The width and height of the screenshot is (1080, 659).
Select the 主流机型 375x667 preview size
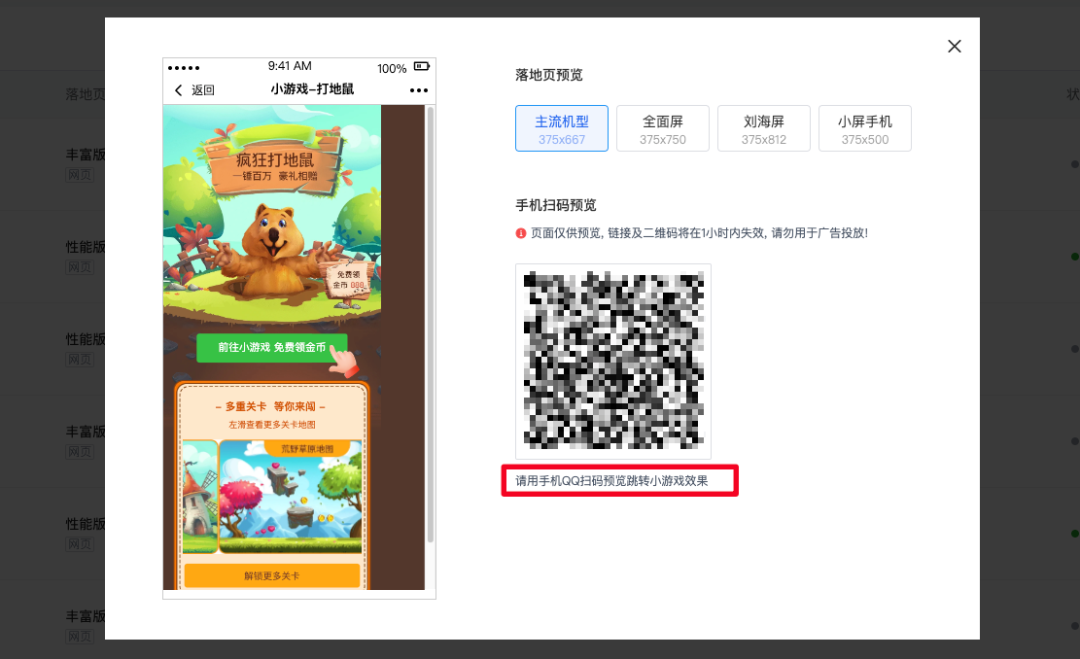(x=561, y=128)
